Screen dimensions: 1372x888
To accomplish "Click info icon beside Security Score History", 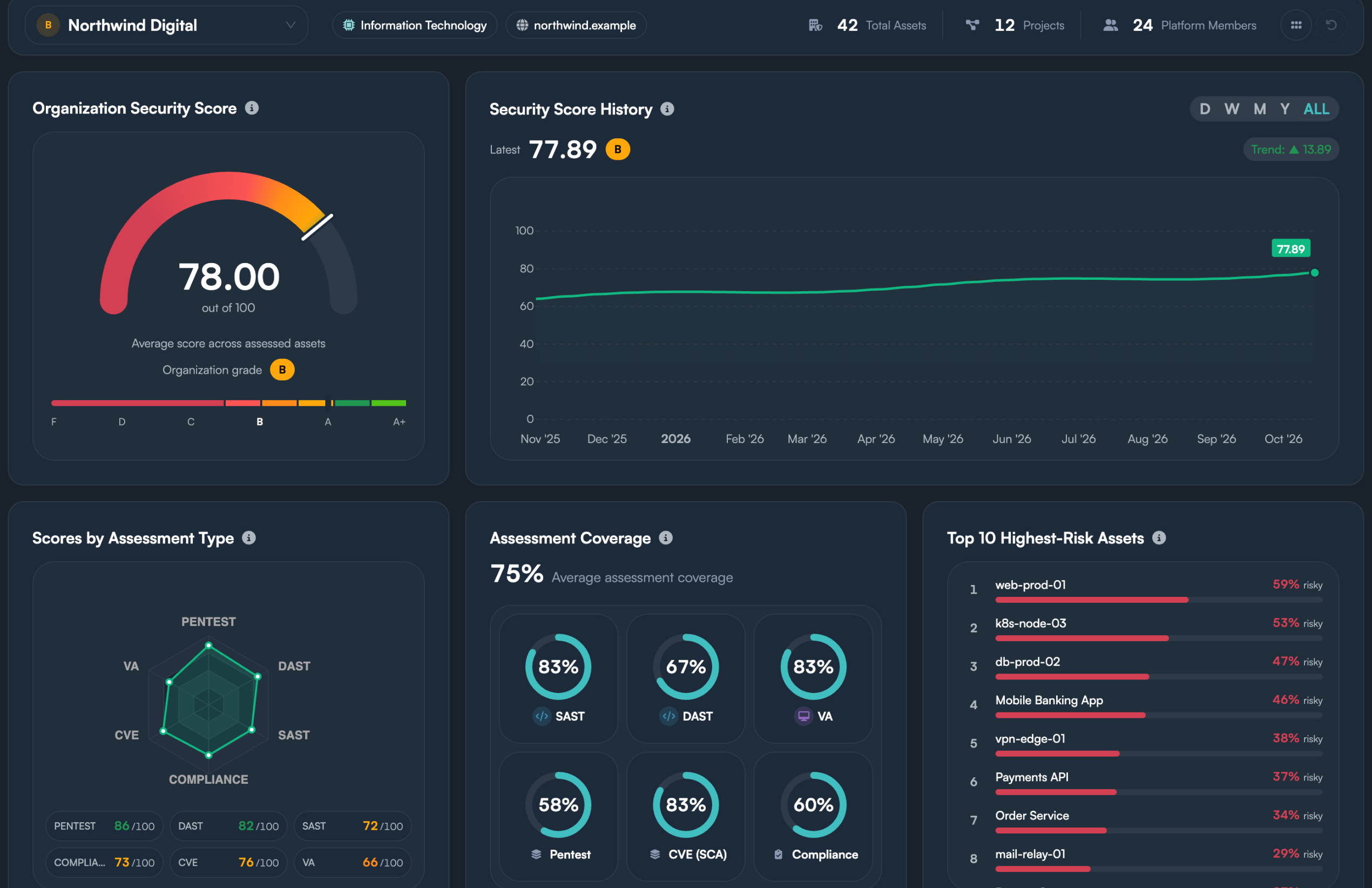I will tap(667, 109).
